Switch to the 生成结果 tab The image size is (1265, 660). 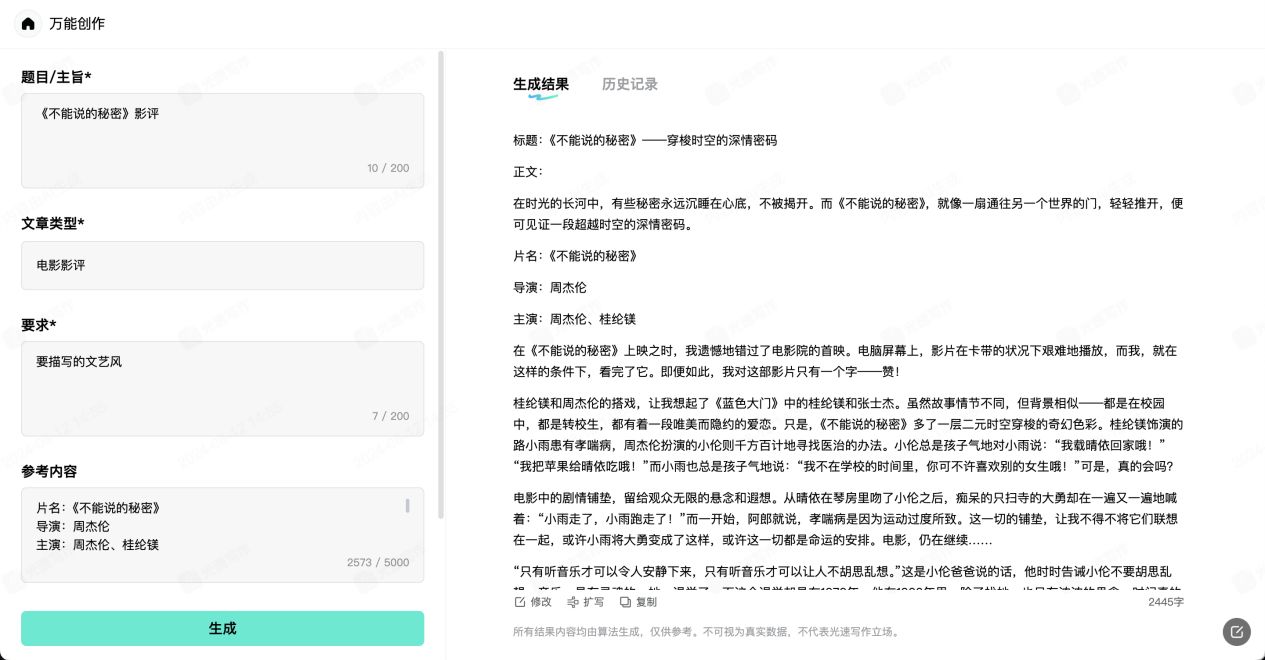pos(541,85)
